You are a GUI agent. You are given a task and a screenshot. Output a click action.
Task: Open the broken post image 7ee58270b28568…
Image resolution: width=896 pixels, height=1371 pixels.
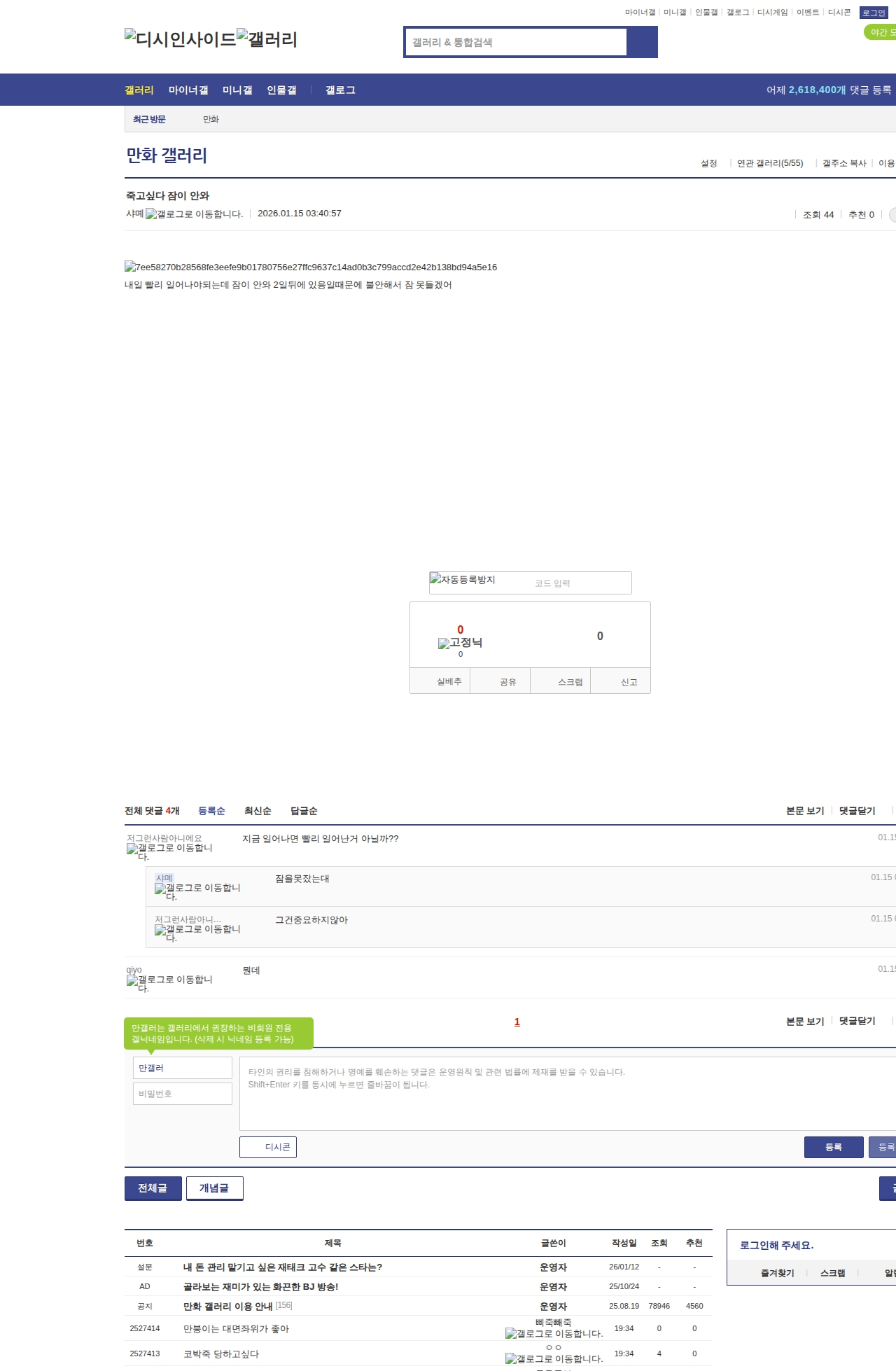click(x=311, y=267)
